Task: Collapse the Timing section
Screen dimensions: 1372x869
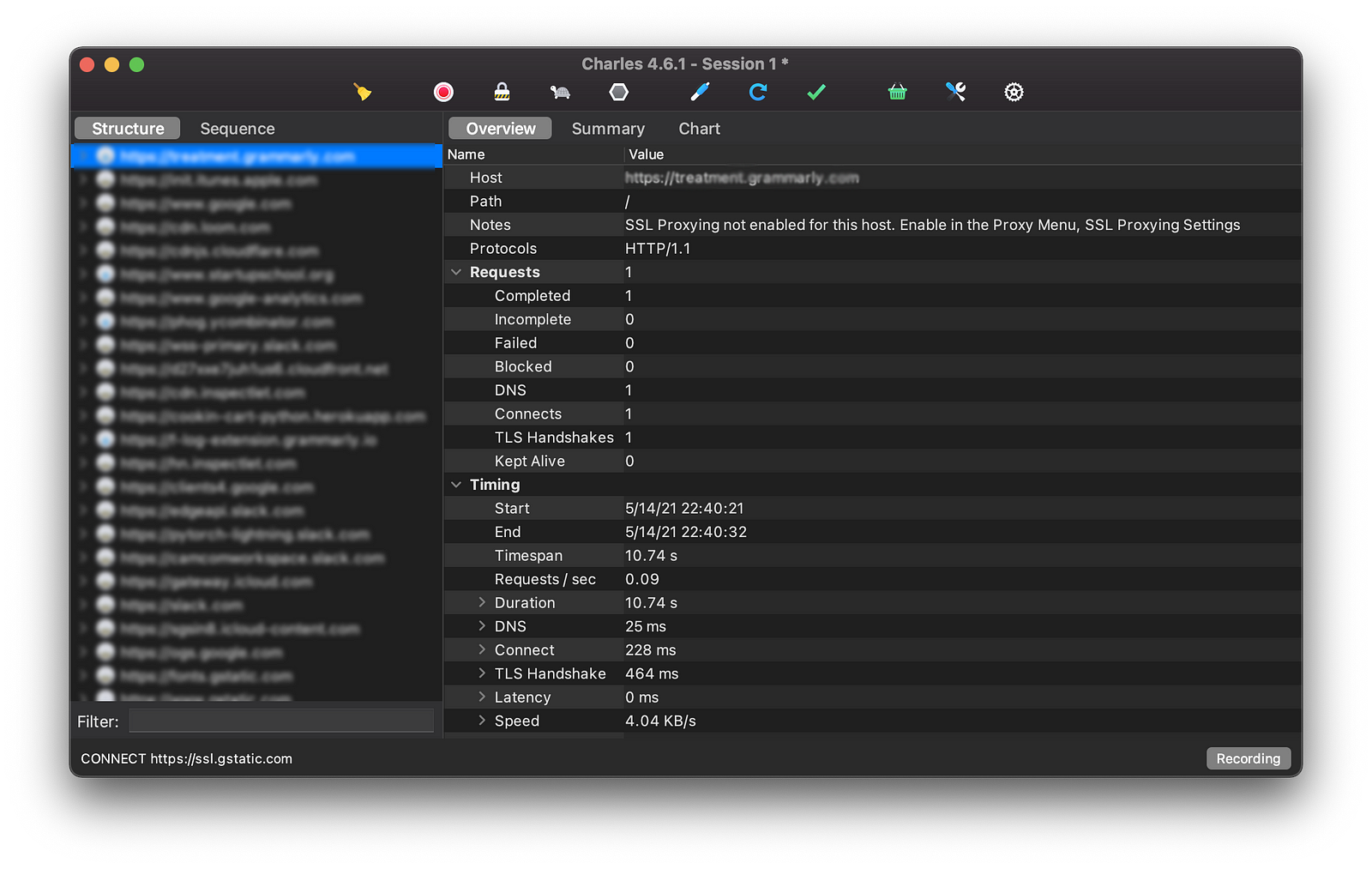Action: (x=456, y=485)
